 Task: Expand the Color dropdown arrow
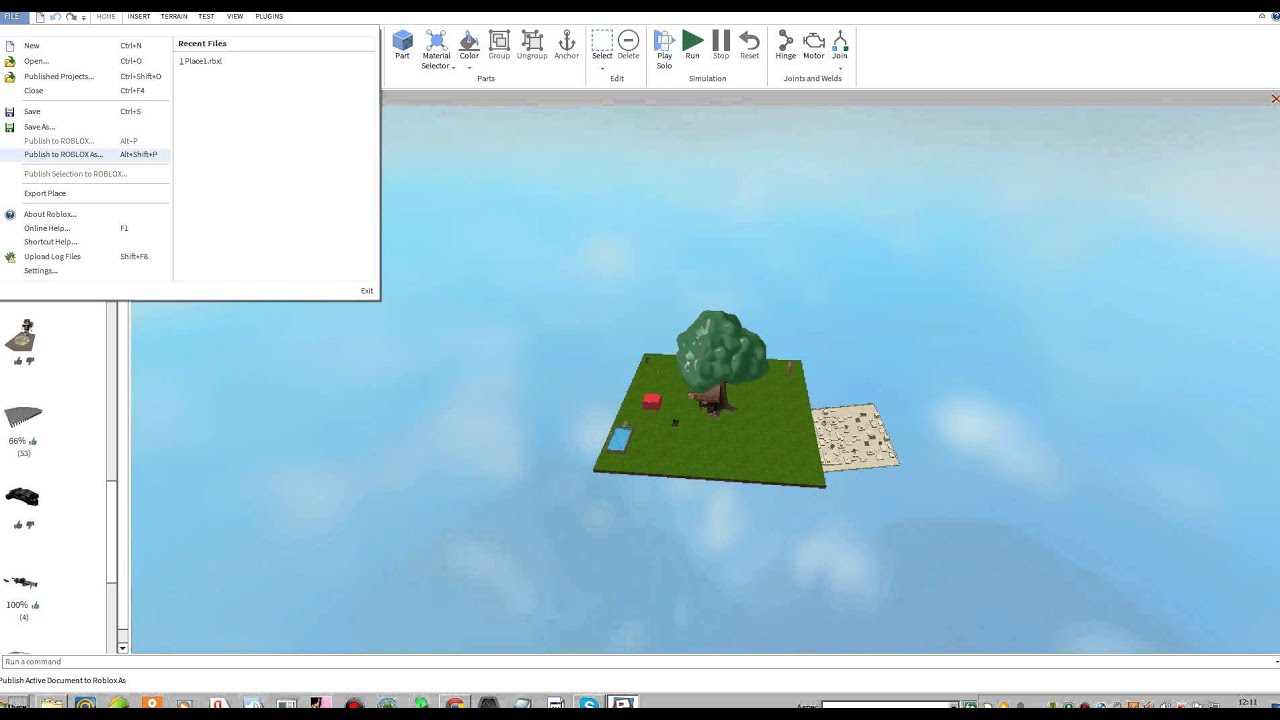coord(469,67)
